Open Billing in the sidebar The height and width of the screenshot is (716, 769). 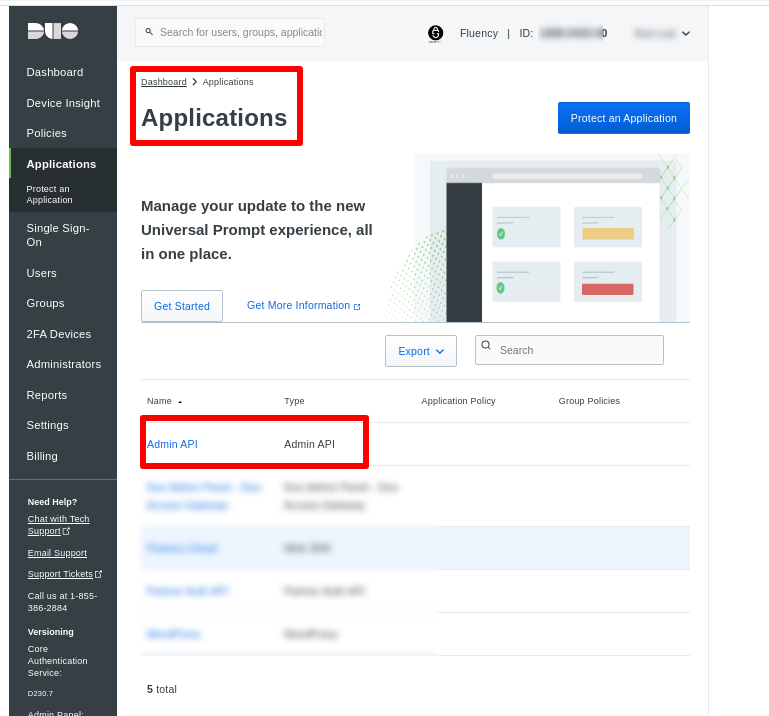[42, 456]
